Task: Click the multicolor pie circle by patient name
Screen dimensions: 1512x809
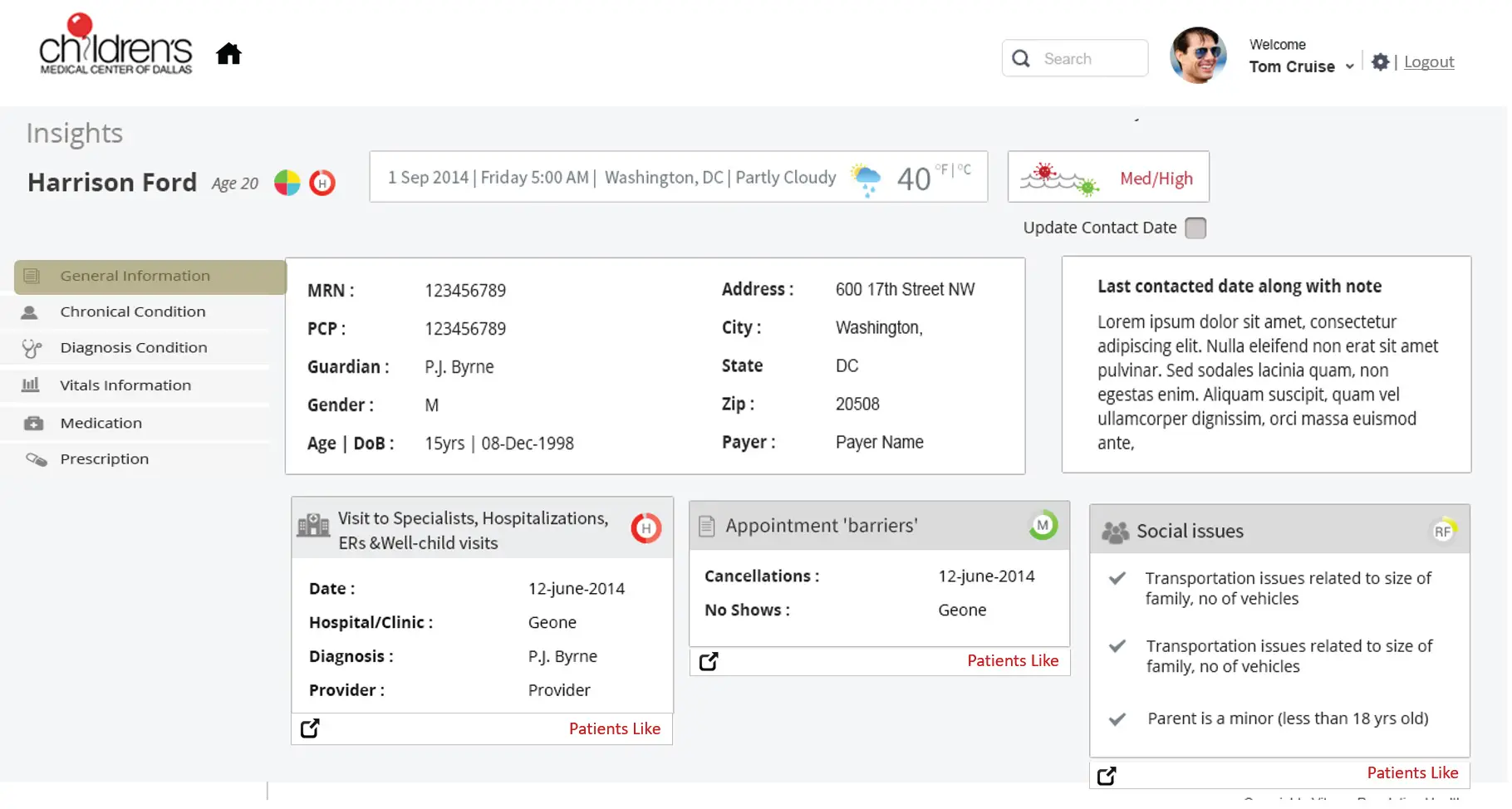Action: click(x=287, y=183)
